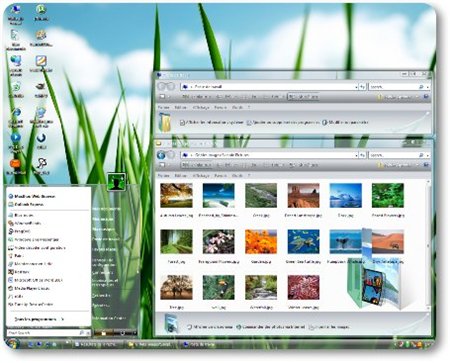Open the shutdown options arrow in Start menu

[134, 333]
